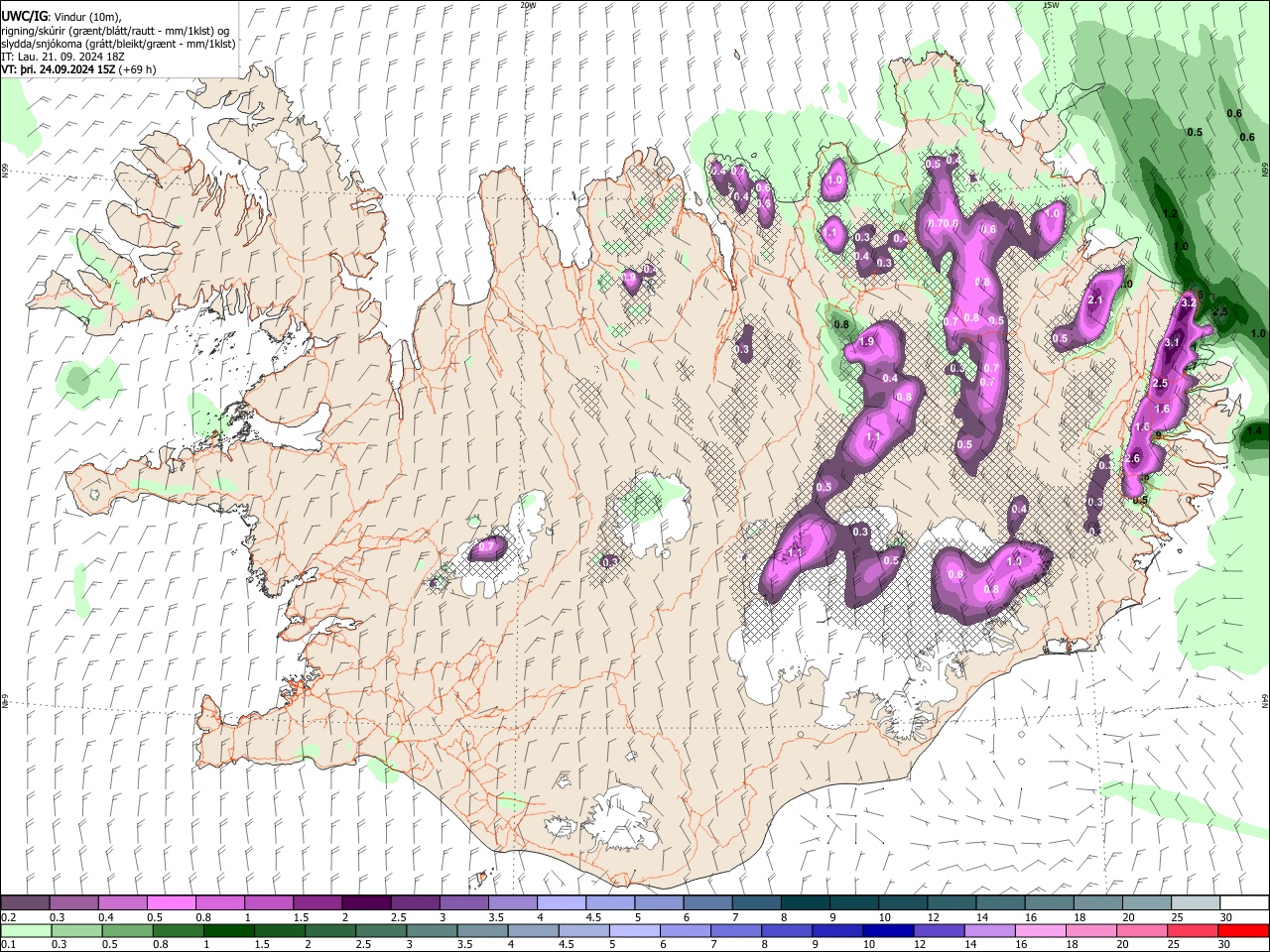Pick the light blue top scale swatch at 4
The width and height of the screenshot is (1270, 952).
[562, 903]
